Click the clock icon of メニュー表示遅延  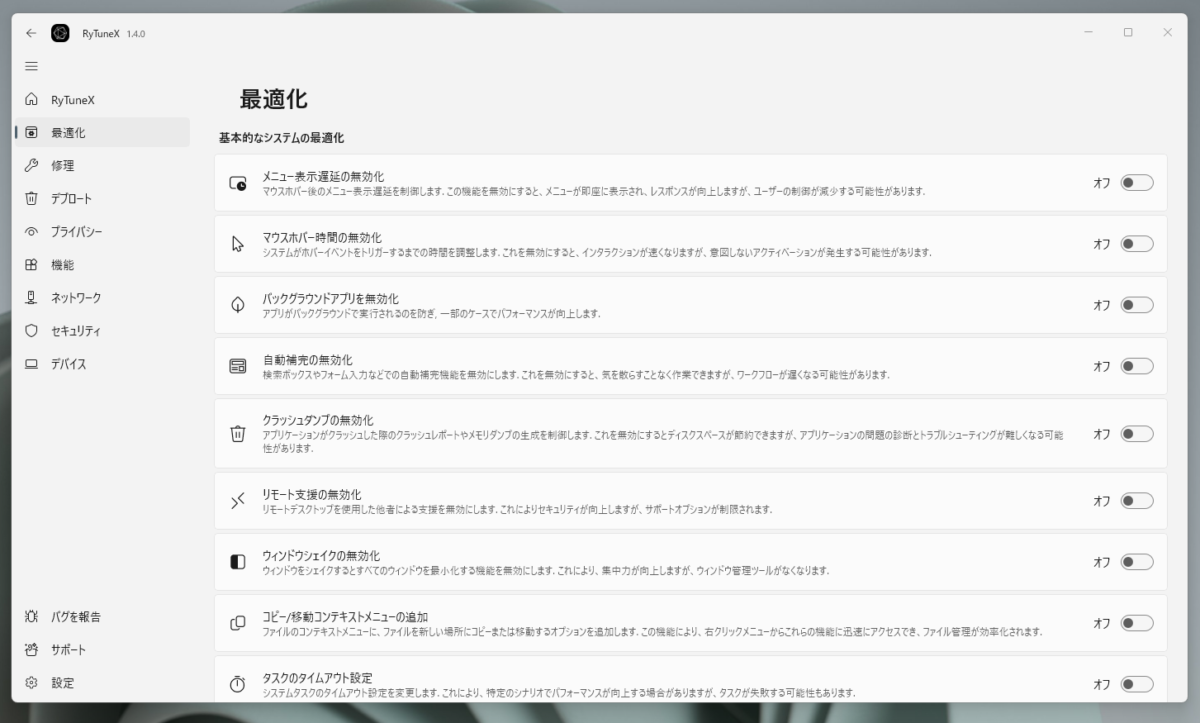click(x=238, y=183)
